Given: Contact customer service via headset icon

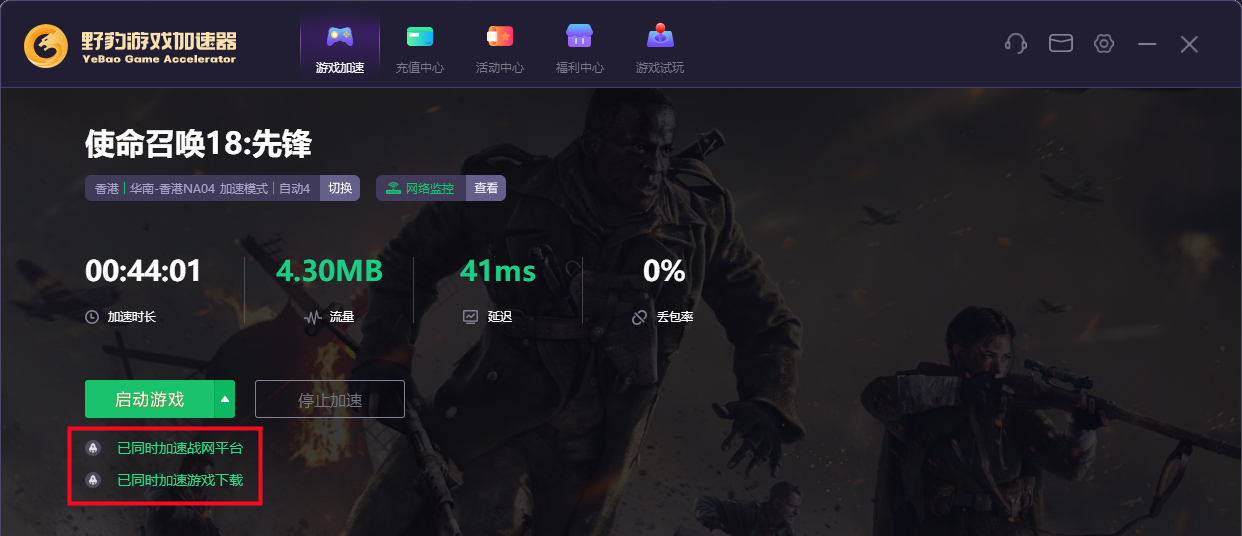Looking at the screenshot, I should point(1016,44).
